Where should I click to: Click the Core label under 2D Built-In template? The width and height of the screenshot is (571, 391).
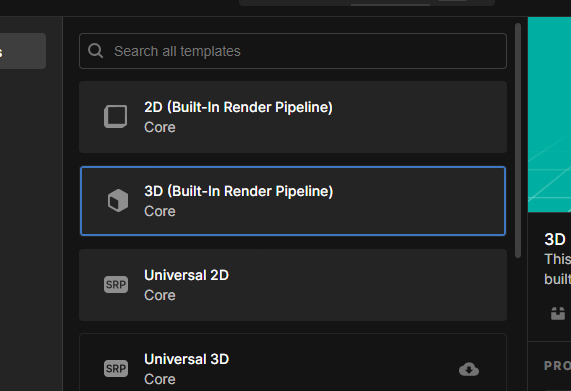[160, 127]
